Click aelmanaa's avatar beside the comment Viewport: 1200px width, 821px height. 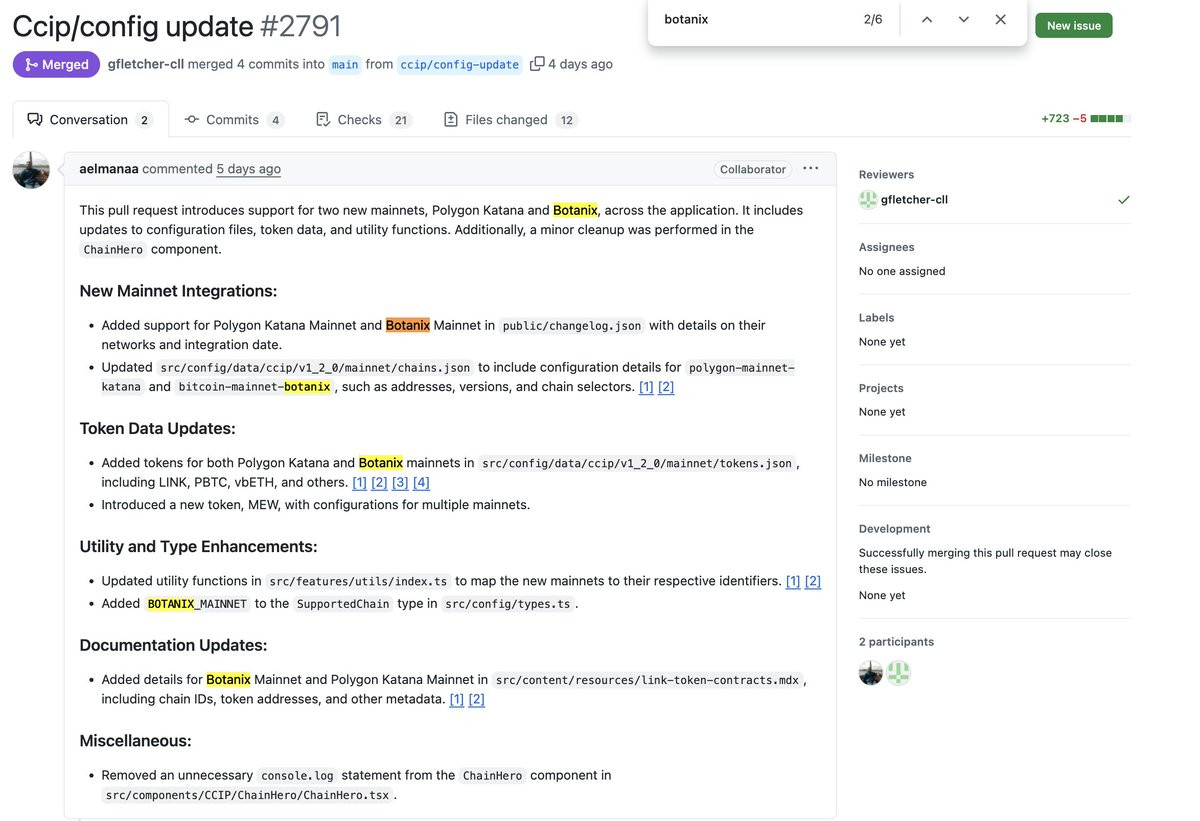(x=31, y=170)
